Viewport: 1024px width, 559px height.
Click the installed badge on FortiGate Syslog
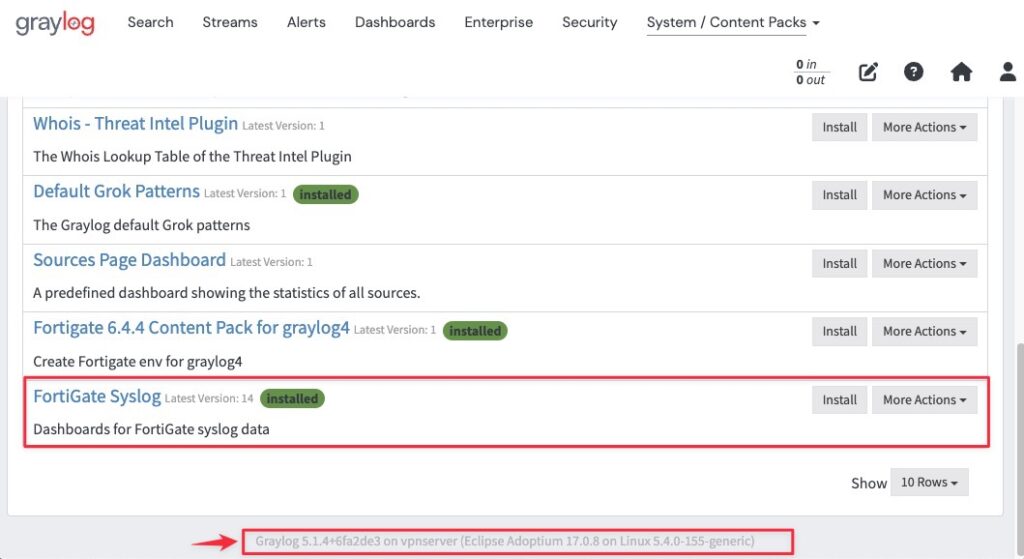coord(292,399)
